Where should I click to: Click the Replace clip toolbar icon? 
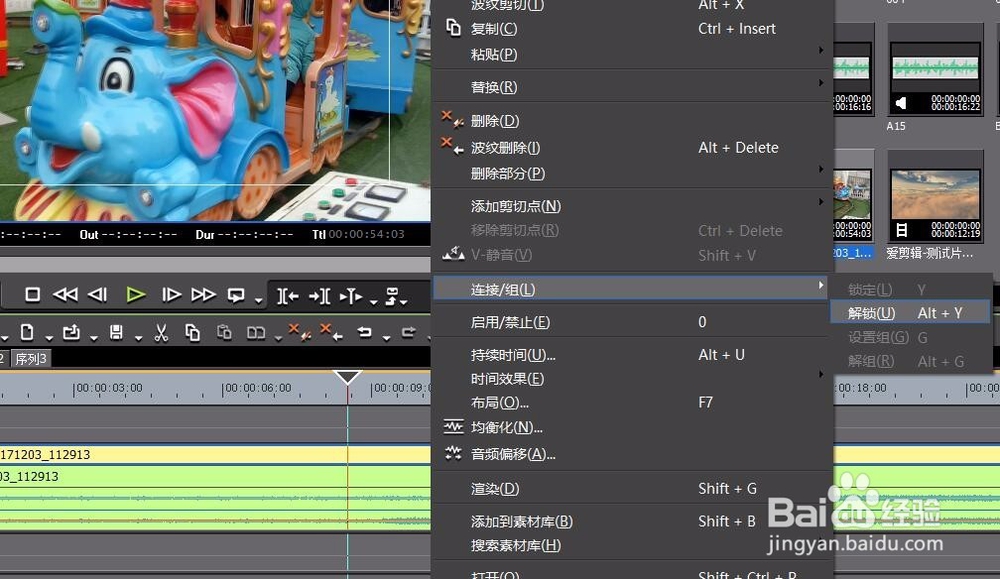(256, 333)
